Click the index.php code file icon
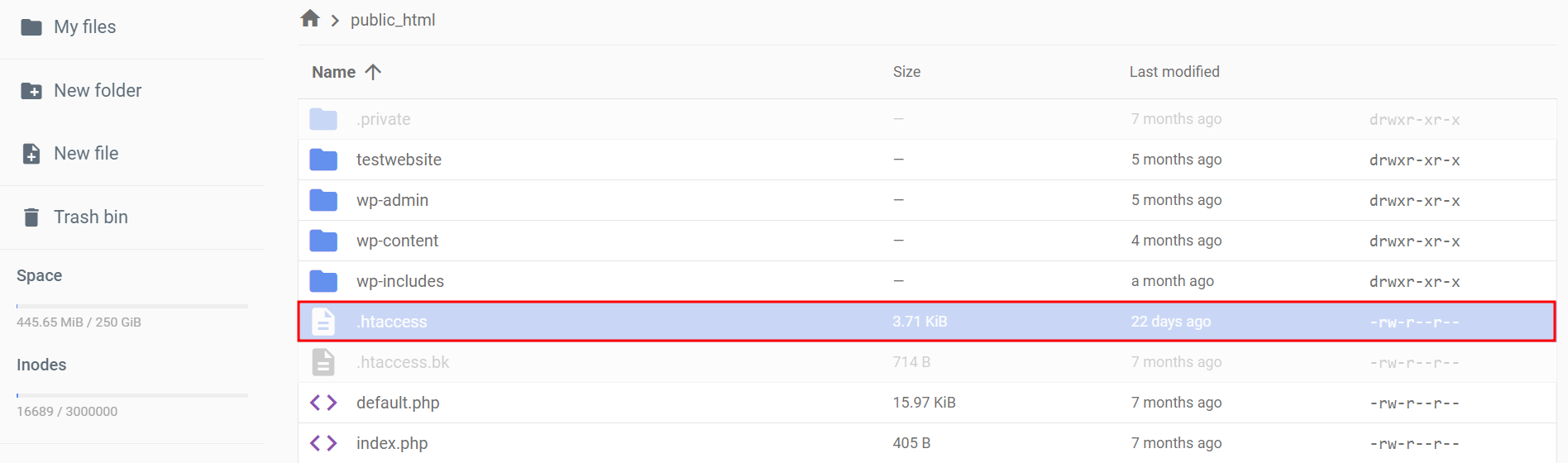 click(x=323, y=443)
